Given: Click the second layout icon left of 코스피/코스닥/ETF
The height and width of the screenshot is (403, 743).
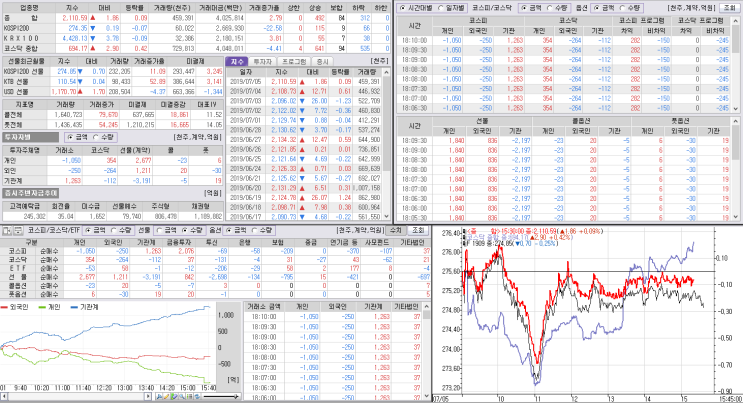Looking at the screenshot, I should [18, 230].
